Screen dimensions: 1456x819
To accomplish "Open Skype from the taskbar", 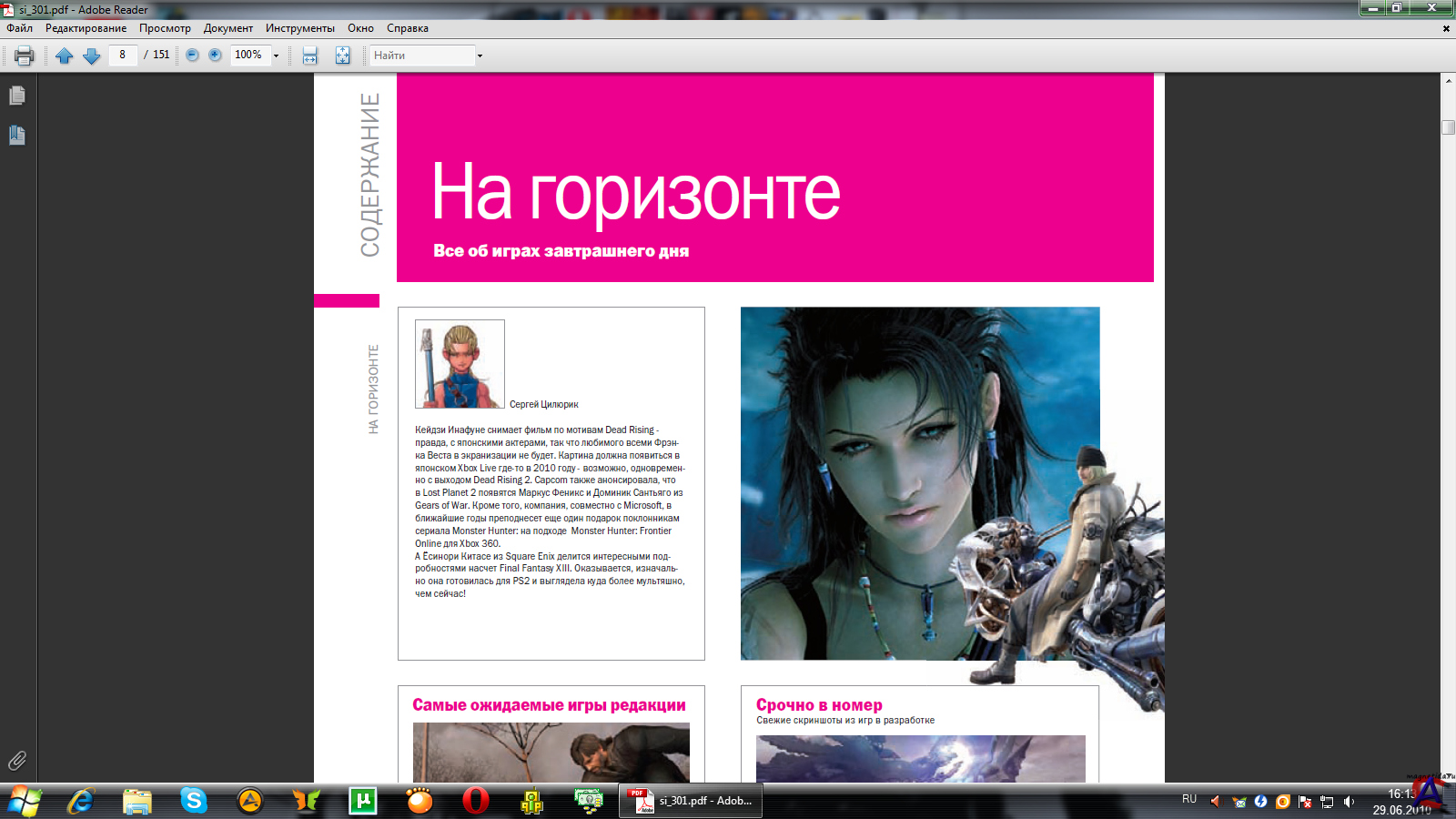I will [193, 801].
